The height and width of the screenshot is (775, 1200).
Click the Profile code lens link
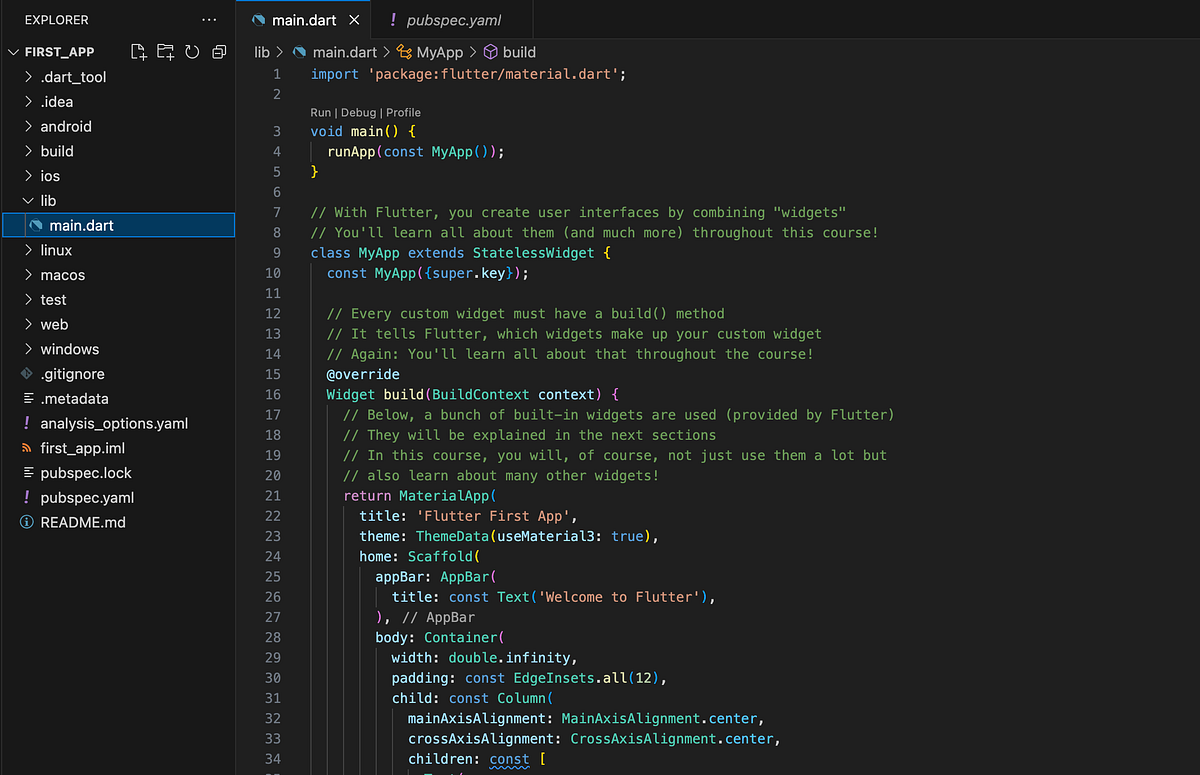403,112
